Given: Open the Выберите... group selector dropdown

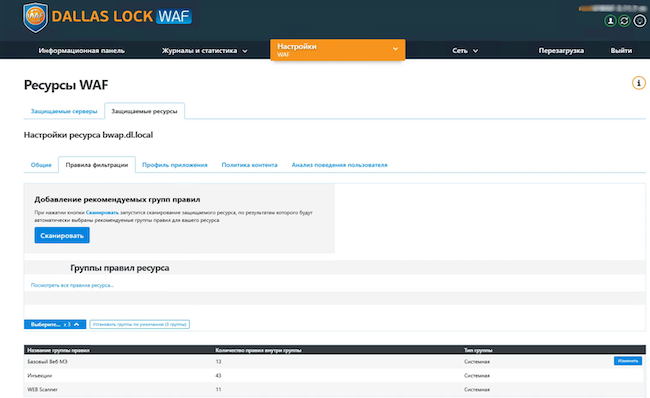Looking at the screenshot, I should pos(55,324).
